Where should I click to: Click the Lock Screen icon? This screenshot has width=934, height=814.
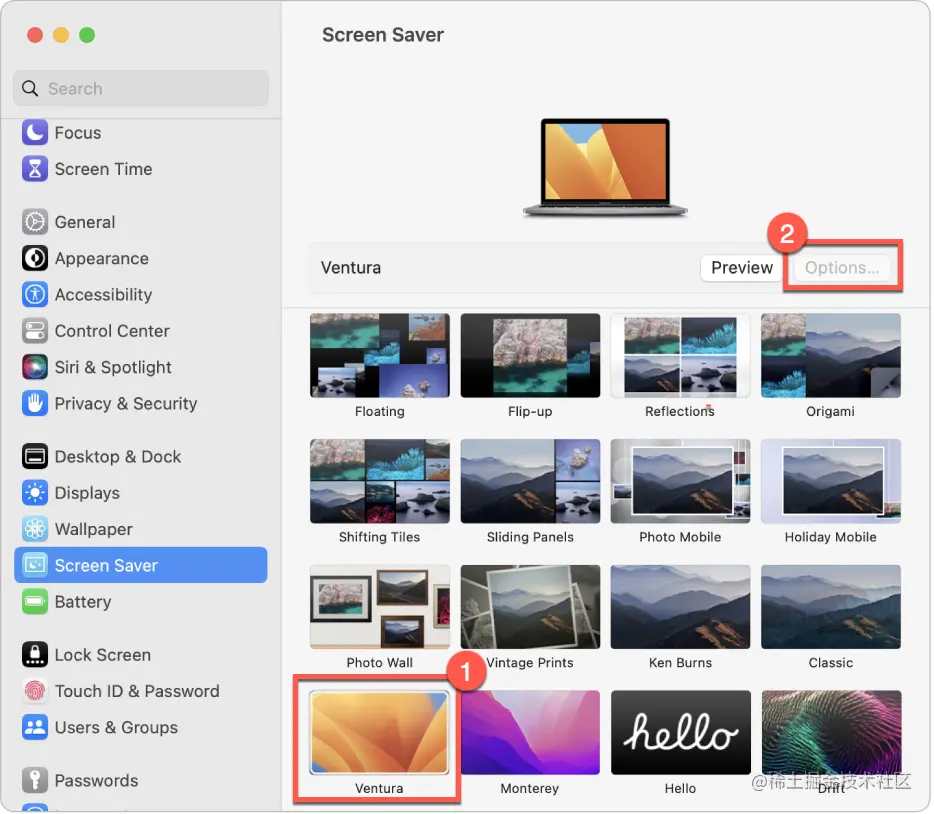coord(35,654)
